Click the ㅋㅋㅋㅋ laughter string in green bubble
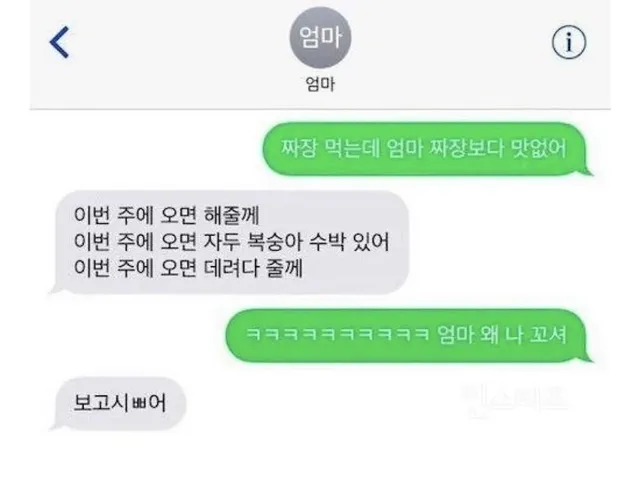Screen dimensions: 640x477 coord(337,335)
